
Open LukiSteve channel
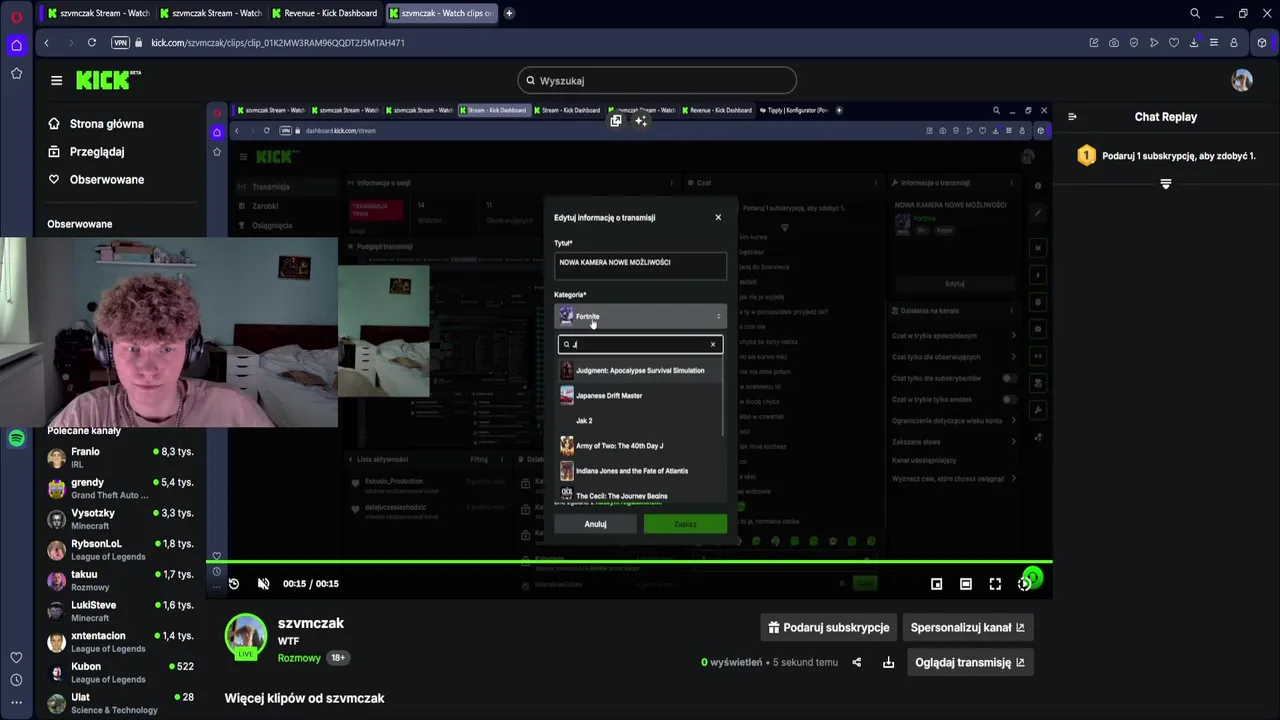coord(120,611)
